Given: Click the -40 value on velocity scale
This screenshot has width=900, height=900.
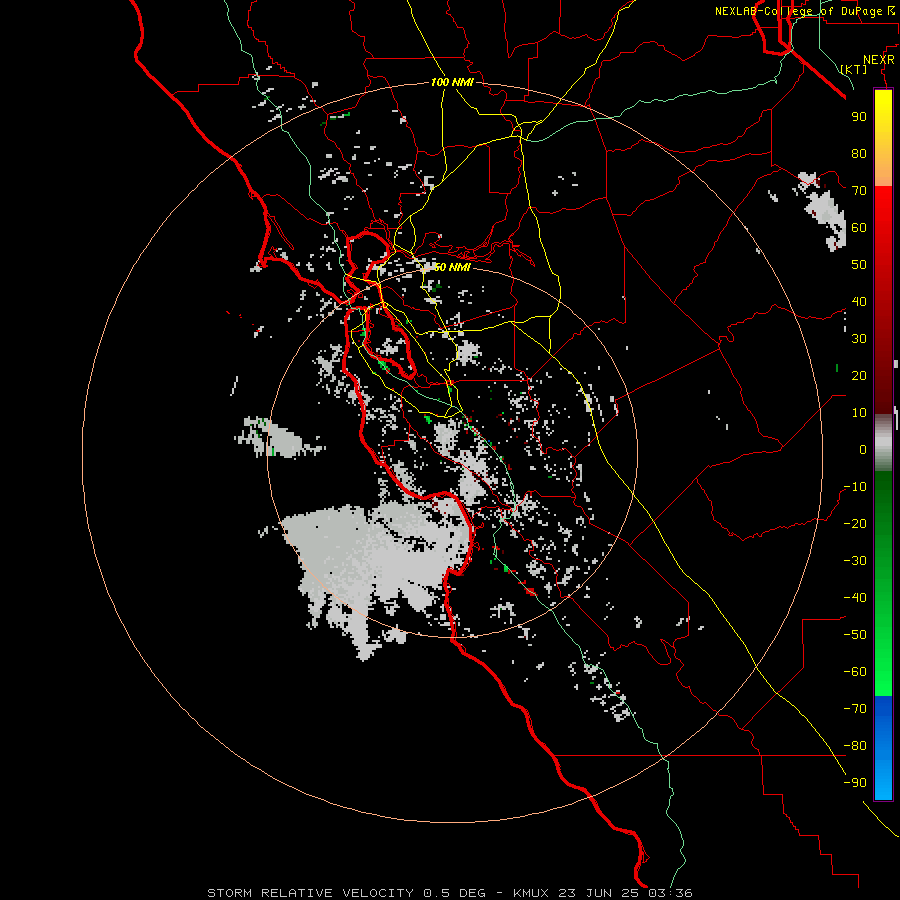Looking at the screenshot, I should (855, 598).
